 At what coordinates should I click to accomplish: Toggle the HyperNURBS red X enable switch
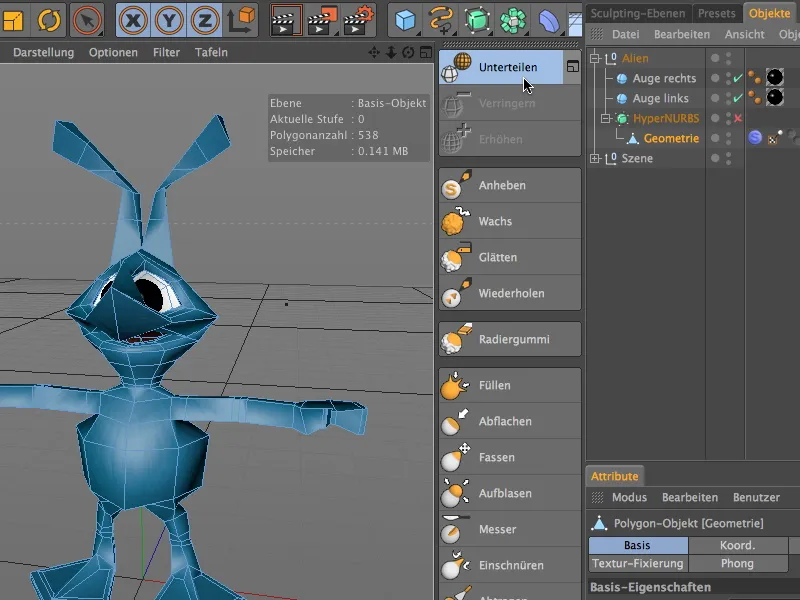738,118
